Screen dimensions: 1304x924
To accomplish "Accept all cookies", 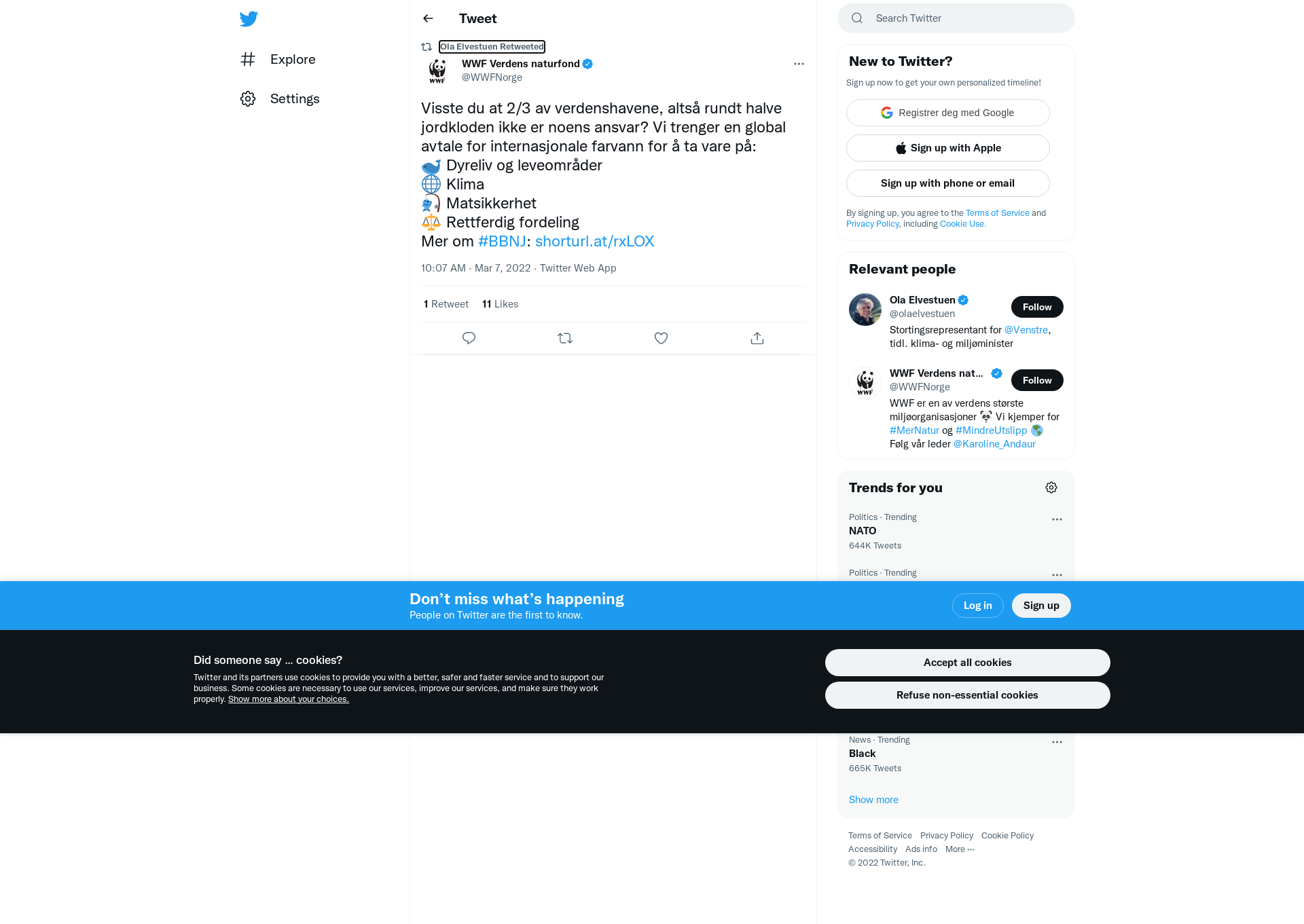I will pyautogui.click(x=967, y=663).
